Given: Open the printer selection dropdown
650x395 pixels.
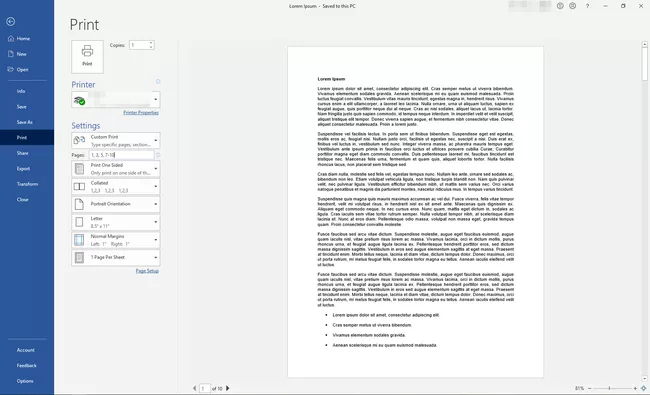Looking at the screenshot, I should [116, 100].
